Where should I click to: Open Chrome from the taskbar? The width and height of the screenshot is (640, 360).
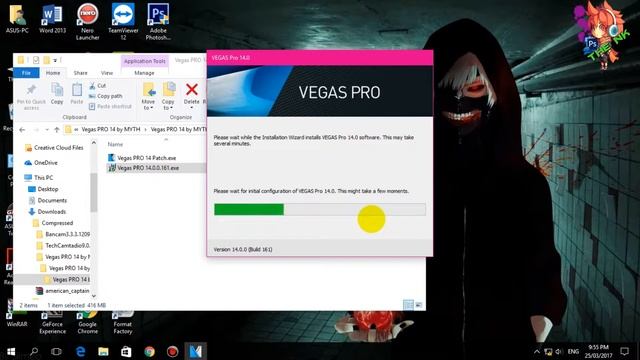149,351
